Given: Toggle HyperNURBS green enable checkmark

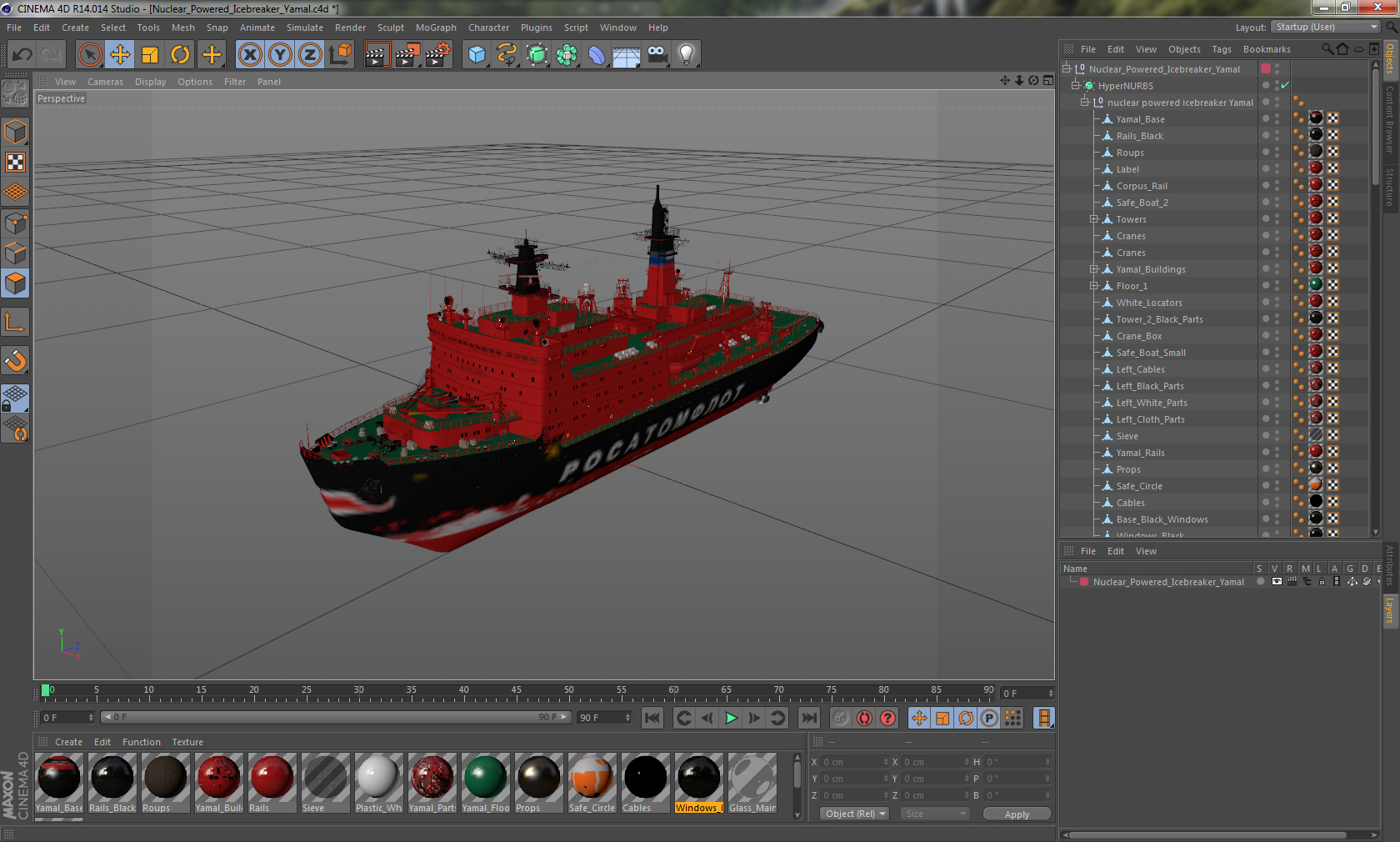Looking at the screenshot, I should [x=1285, y=85].
